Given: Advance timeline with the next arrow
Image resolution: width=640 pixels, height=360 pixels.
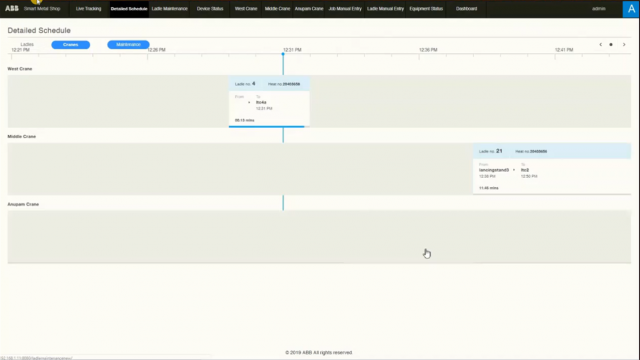Looking at the screenshot, I should [x=624, y=44].
